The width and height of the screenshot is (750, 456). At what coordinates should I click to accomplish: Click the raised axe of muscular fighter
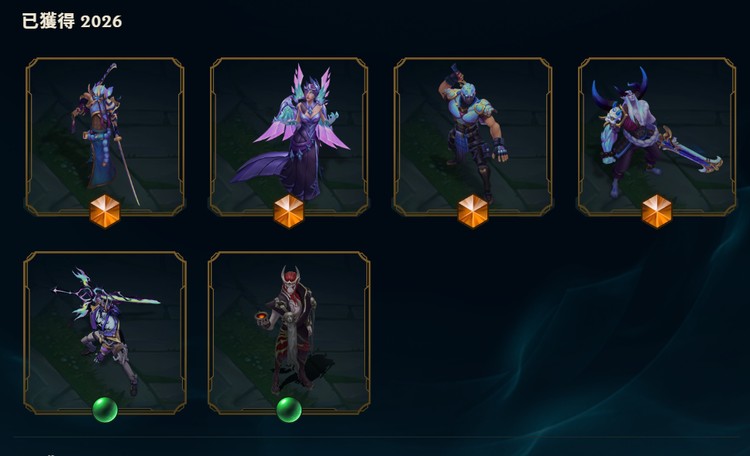click(454, 76)
